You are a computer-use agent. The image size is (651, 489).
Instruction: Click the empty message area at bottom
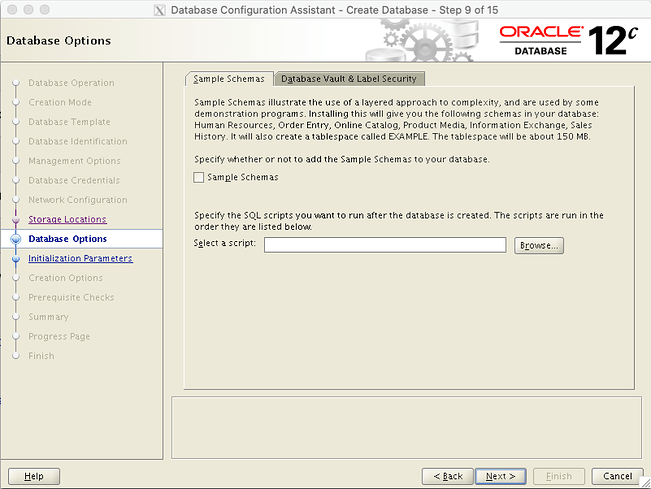(406, 428)
